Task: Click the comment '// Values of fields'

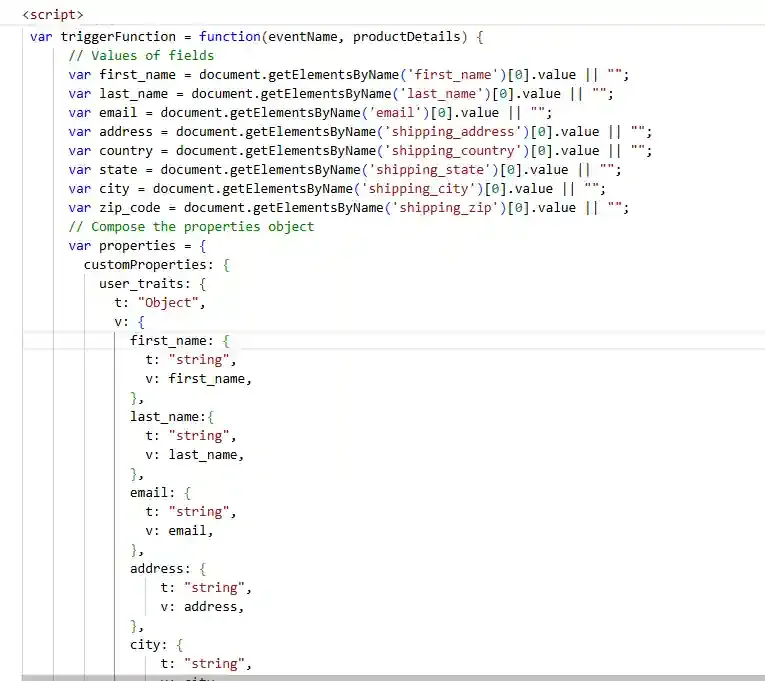Action: click(x=141, y=56)
